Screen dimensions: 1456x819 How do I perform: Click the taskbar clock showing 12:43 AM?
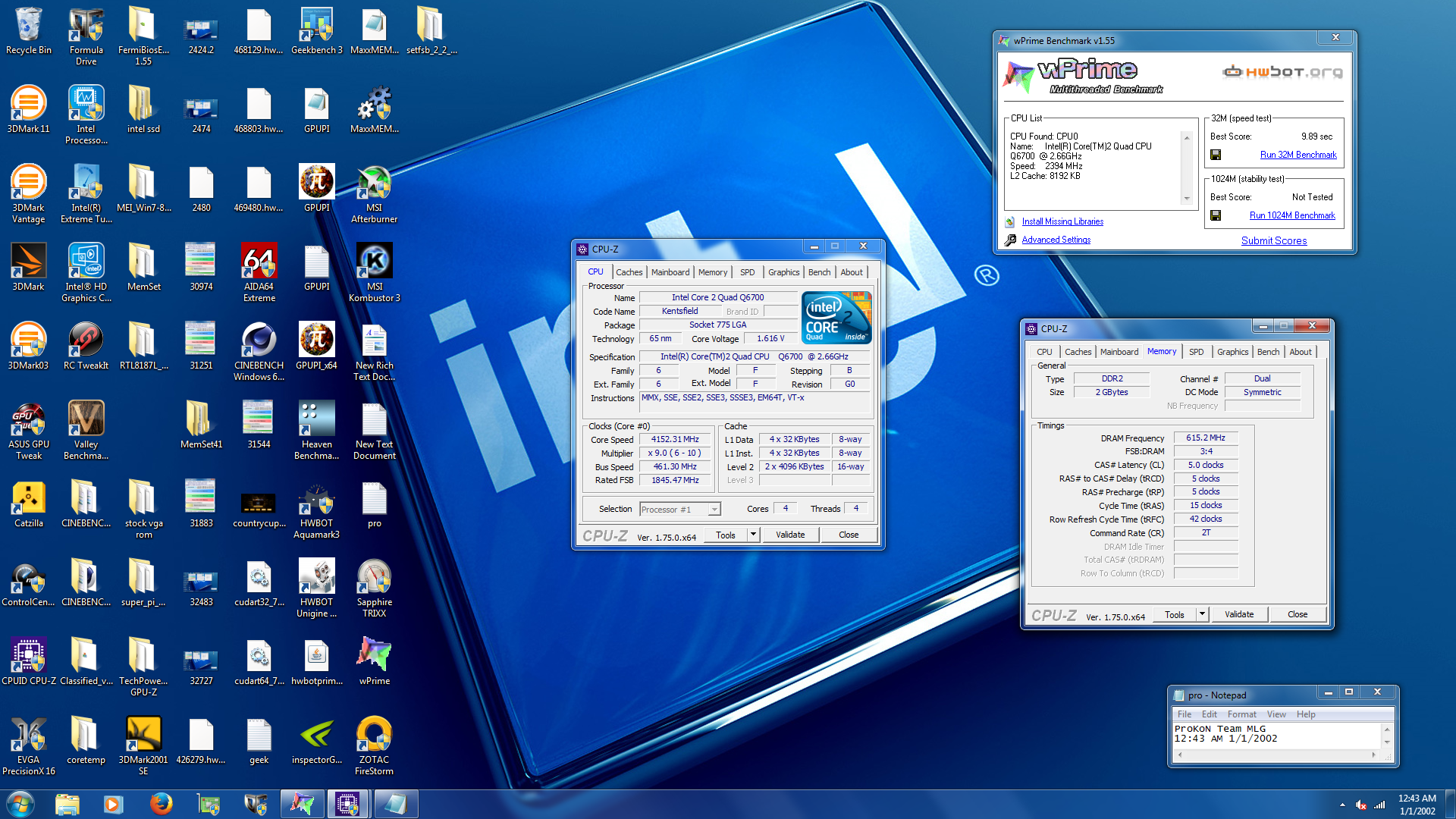pyautogui.click(x=1417, y=805)
